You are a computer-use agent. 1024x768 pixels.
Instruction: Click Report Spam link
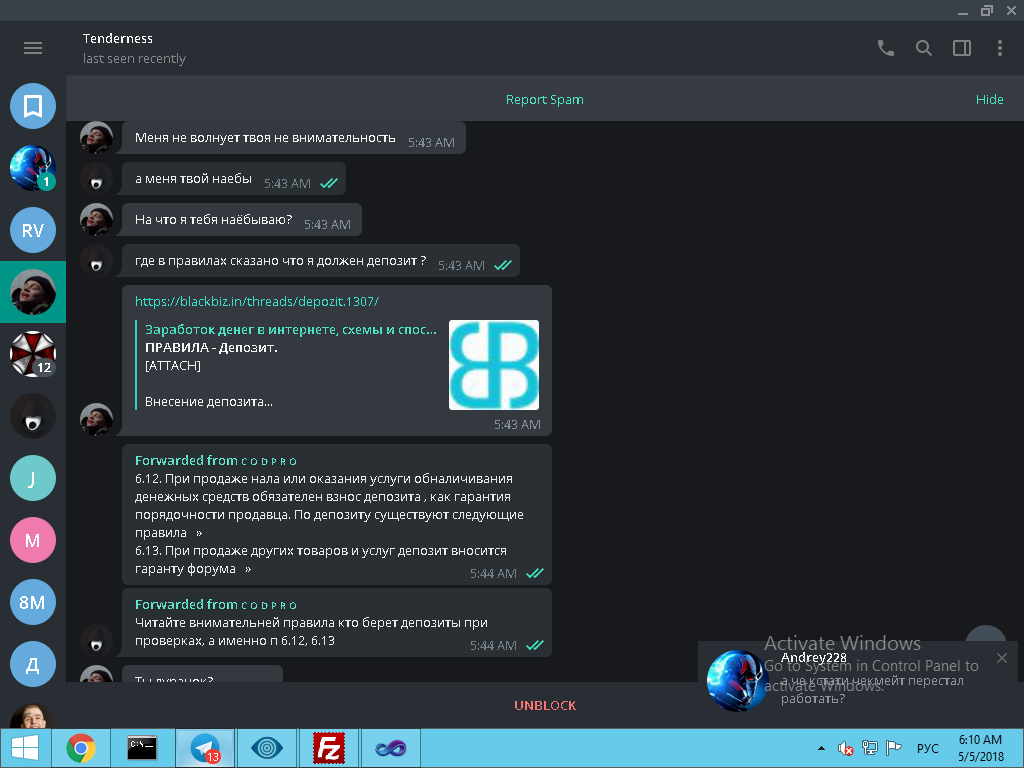(544, 100)
